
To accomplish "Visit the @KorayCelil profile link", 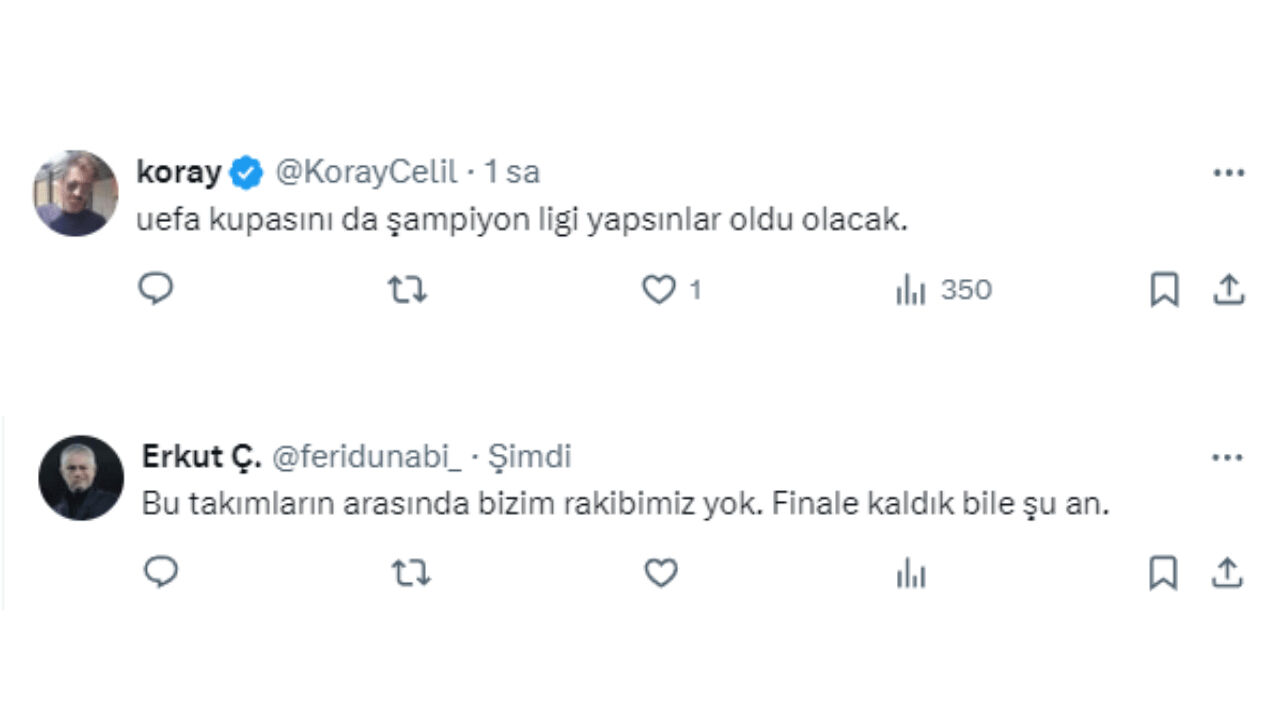I will [371, 171].
